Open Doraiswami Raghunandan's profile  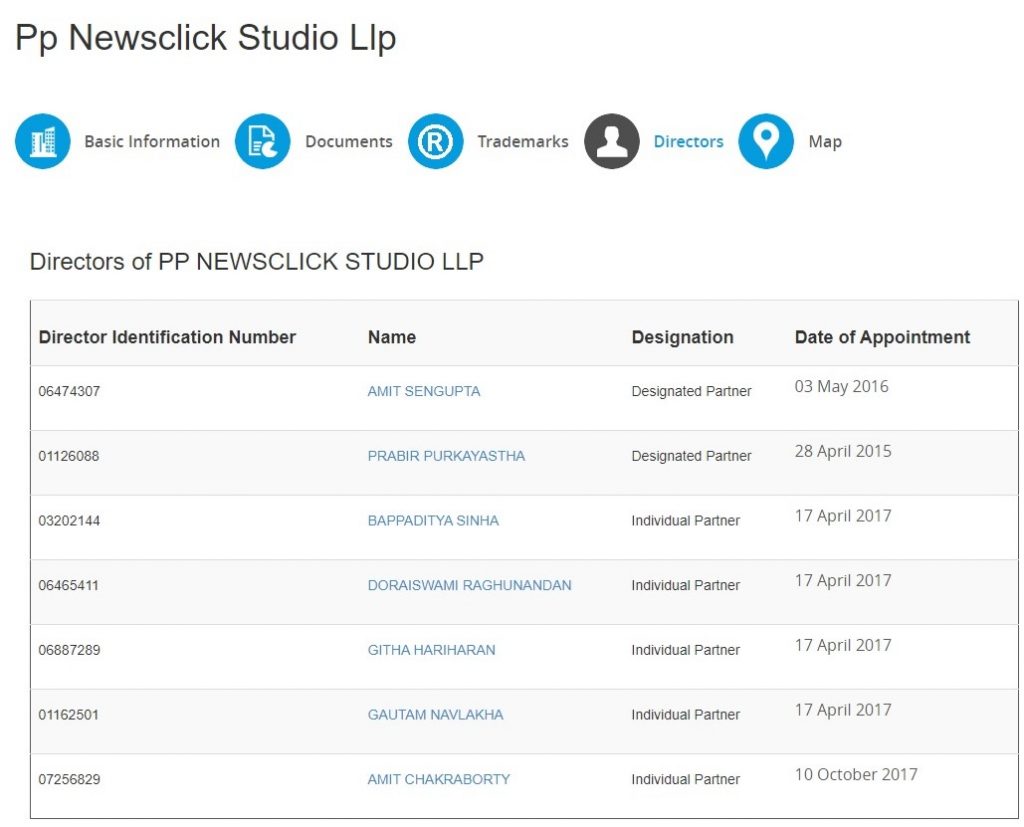469,585
